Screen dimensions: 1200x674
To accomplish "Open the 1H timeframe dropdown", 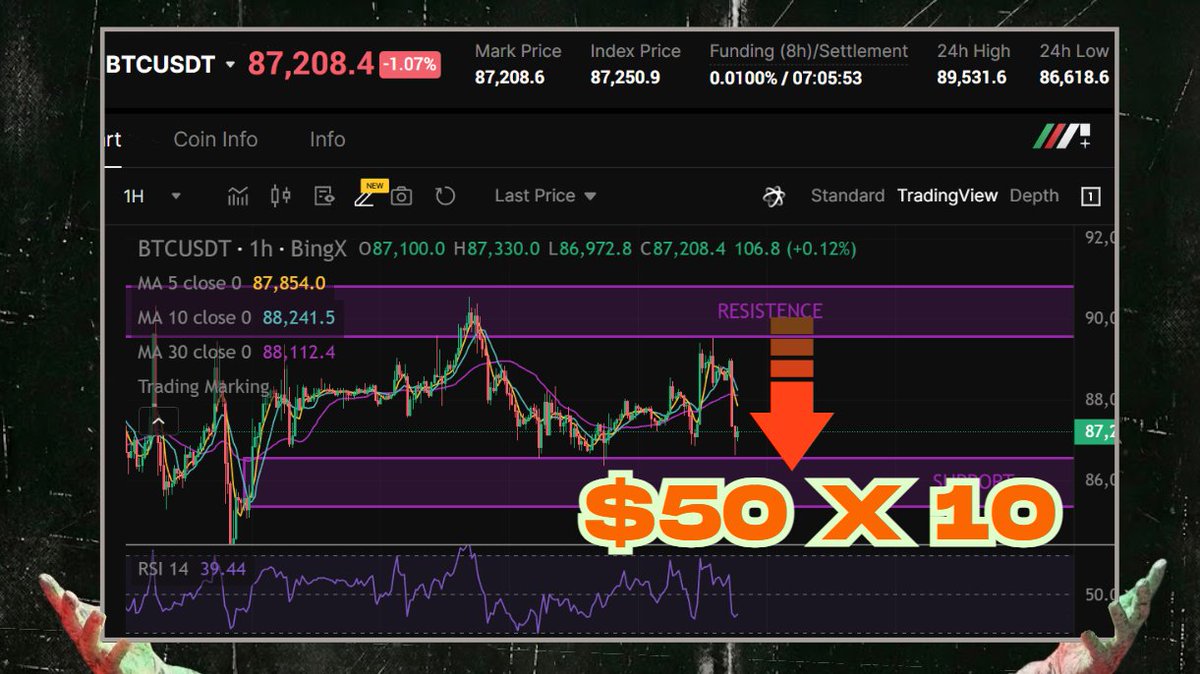I will 152,196.
